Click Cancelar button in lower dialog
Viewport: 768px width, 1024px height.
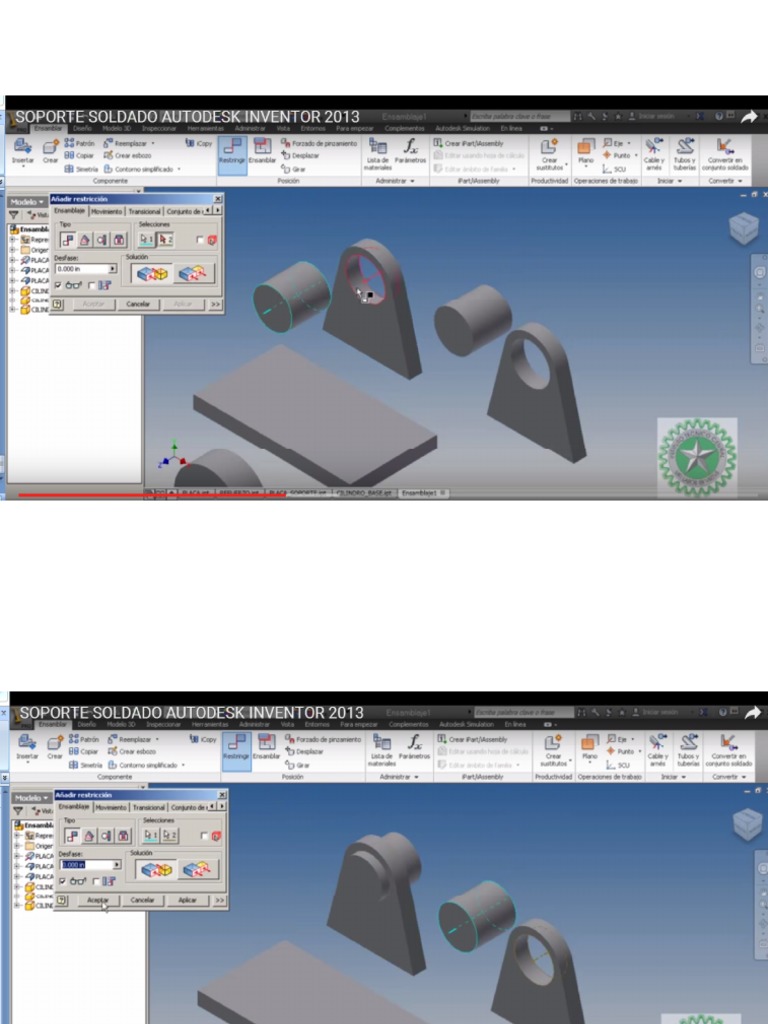[x=142, y=900]
